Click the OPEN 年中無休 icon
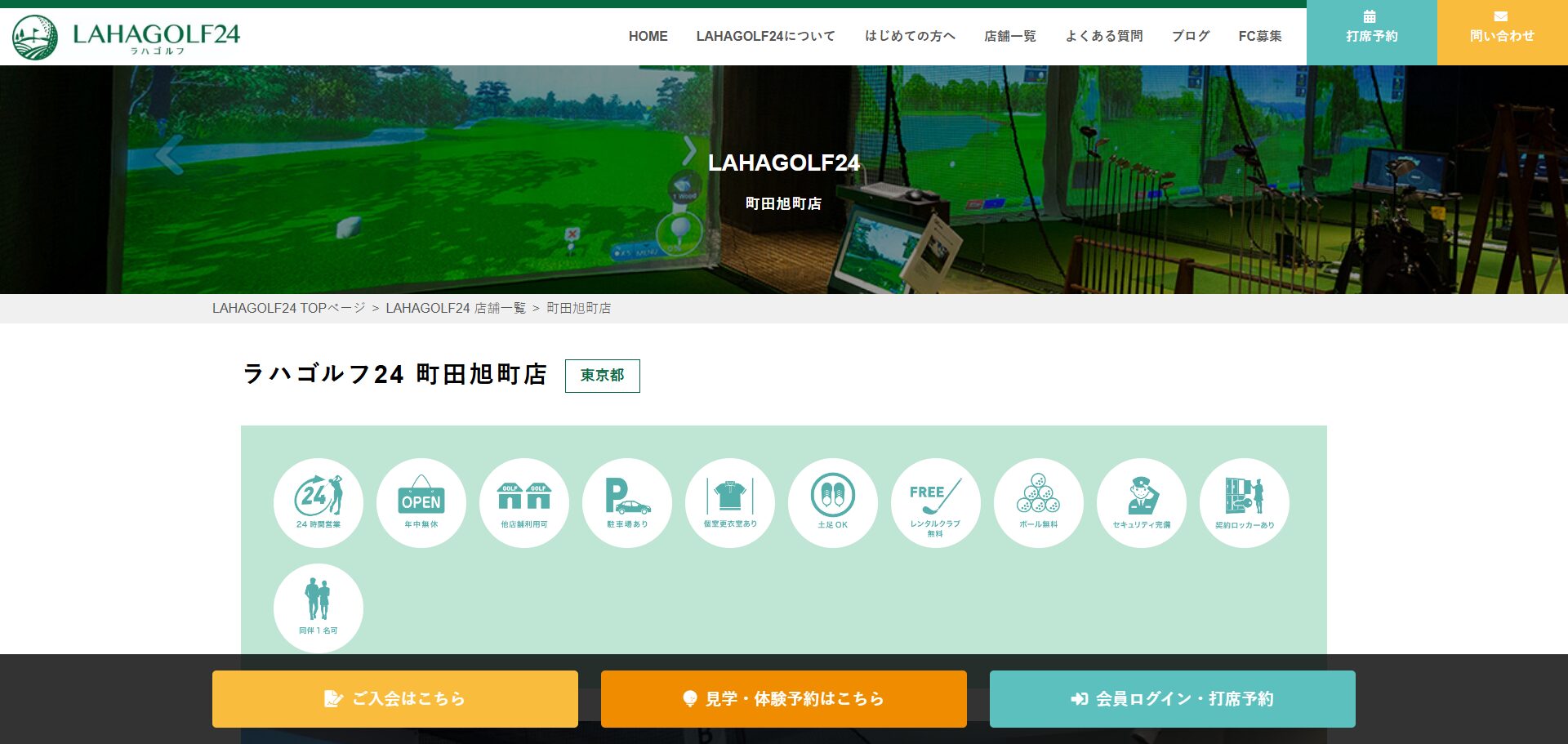Screen dimensions: 1568x744 [421, 503]
